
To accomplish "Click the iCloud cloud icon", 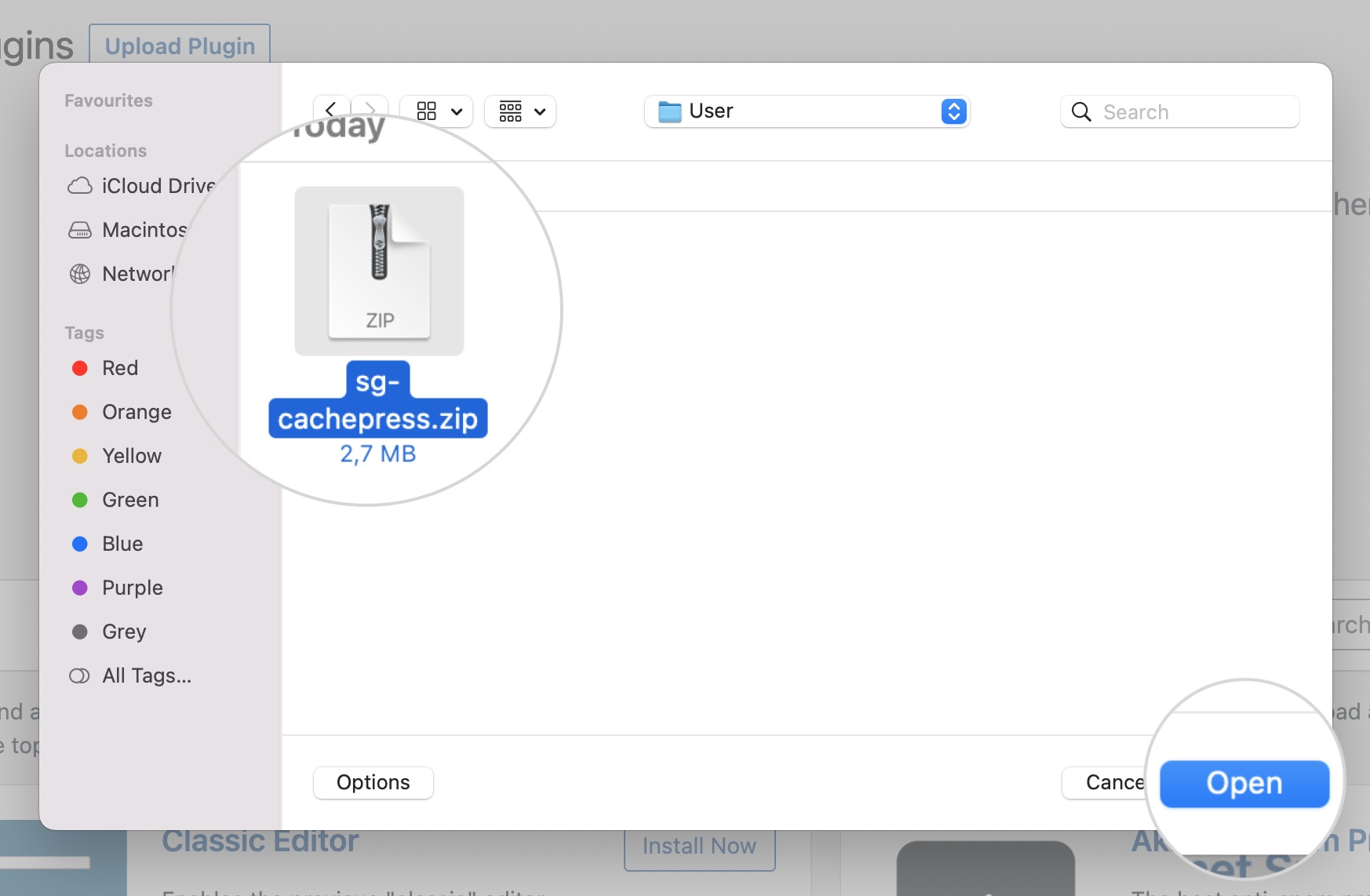I will coord(80,186).
